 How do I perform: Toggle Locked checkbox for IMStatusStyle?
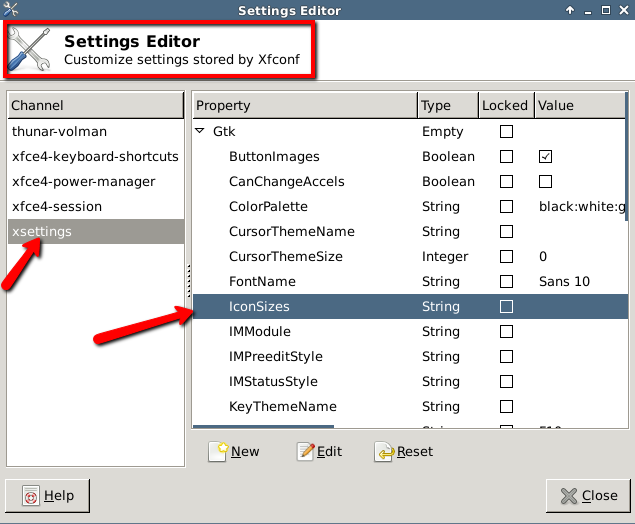506,381
